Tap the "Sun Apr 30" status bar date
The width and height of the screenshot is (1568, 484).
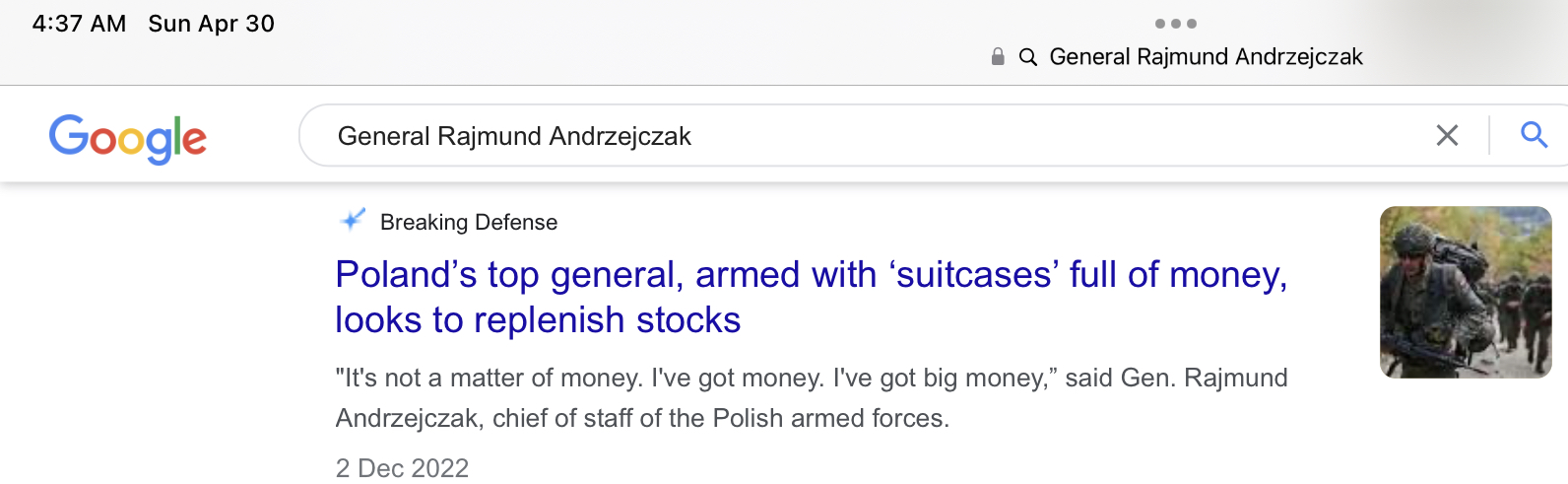click(x=211, y=24)
